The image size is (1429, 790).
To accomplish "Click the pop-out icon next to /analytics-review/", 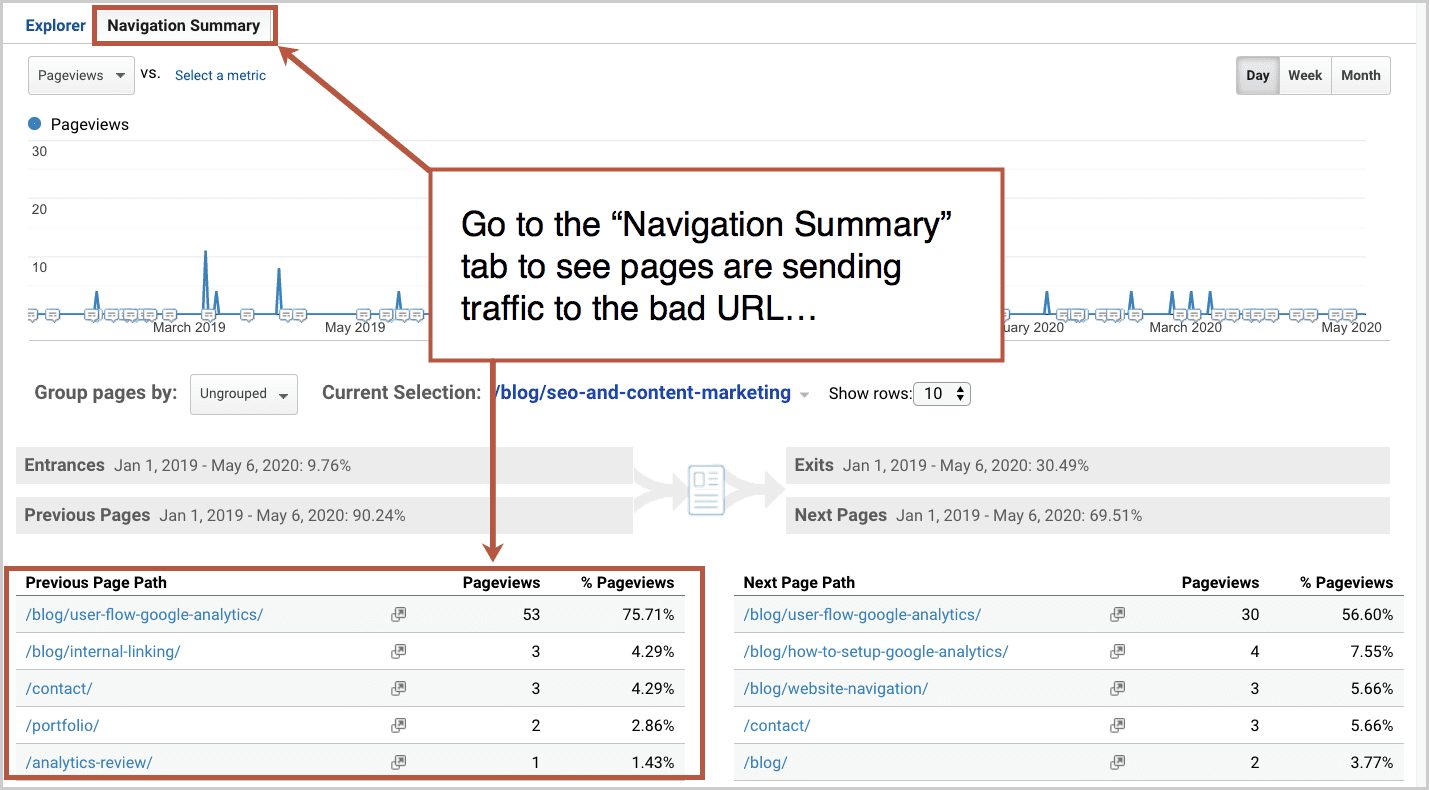I will pos(398,761).
